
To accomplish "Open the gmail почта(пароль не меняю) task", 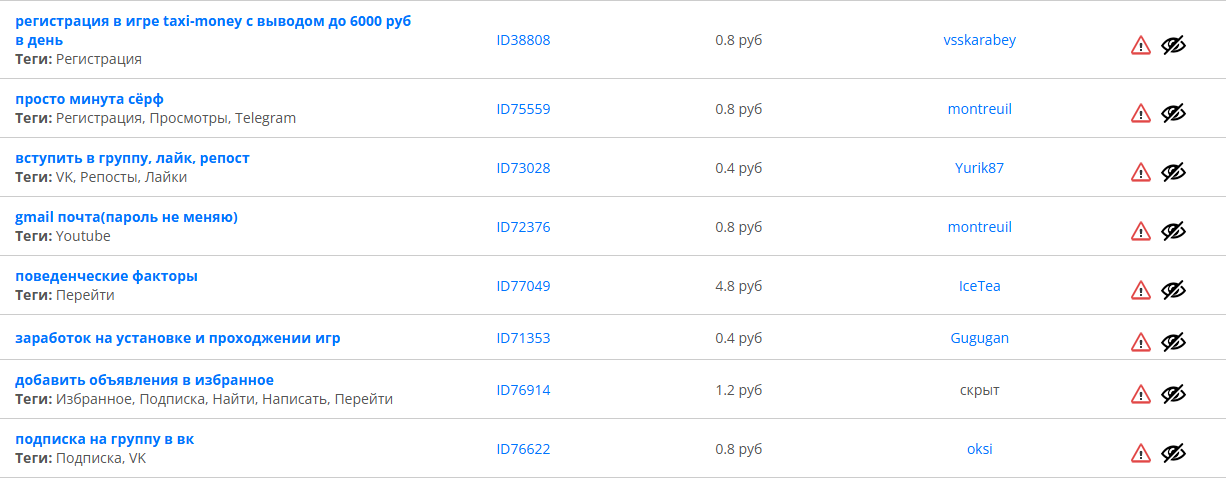I will tap(126, 217).
